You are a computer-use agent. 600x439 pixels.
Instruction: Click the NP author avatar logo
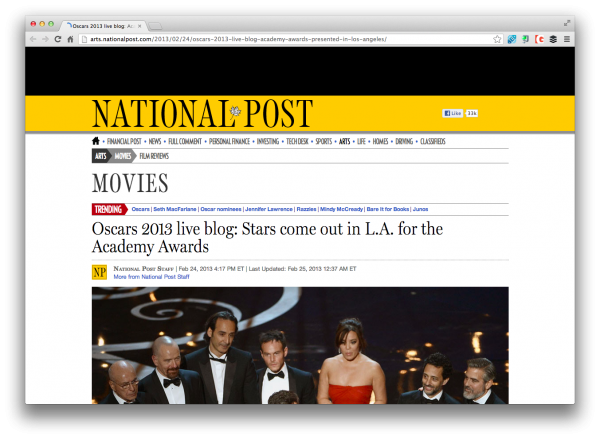[x=99, y=272]
